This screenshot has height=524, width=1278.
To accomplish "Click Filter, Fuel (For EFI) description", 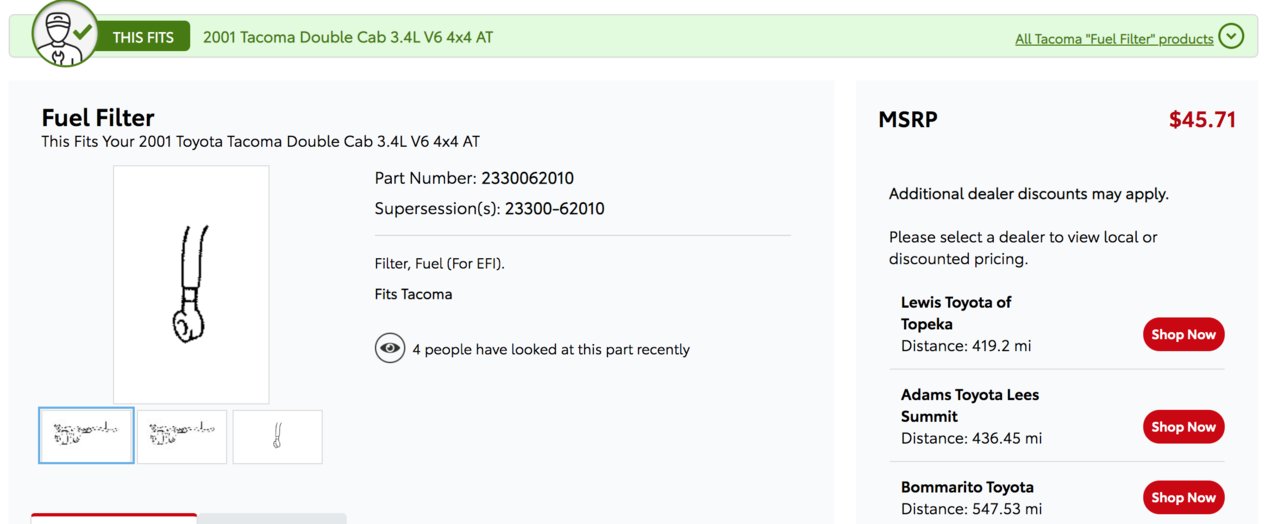I will (440, 264).
